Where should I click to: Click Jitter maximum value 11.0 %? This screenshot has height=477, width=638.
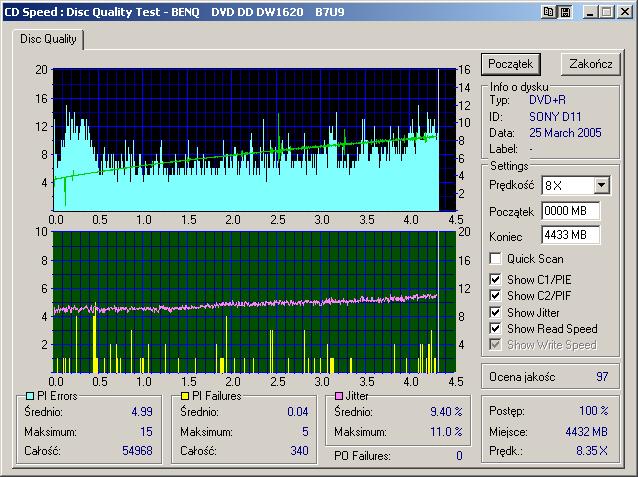(446, 431)
